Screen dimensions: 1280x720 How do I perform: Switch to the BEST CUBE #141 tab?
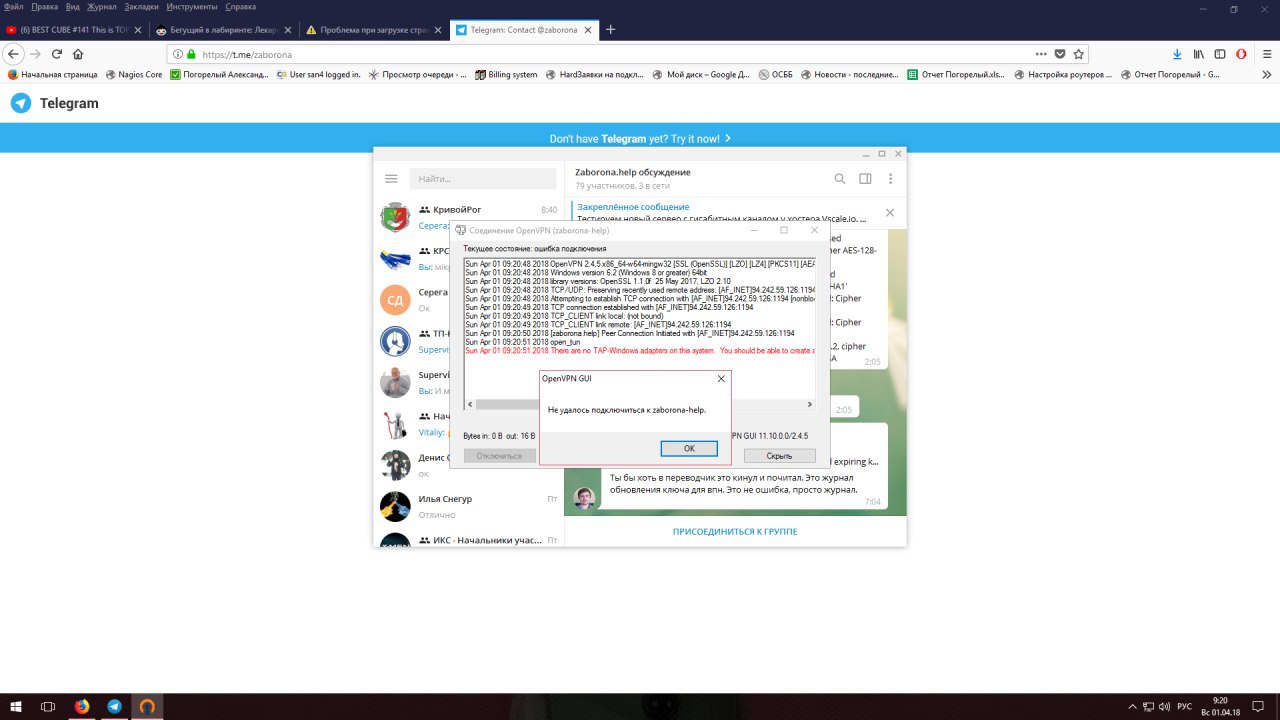75,30
